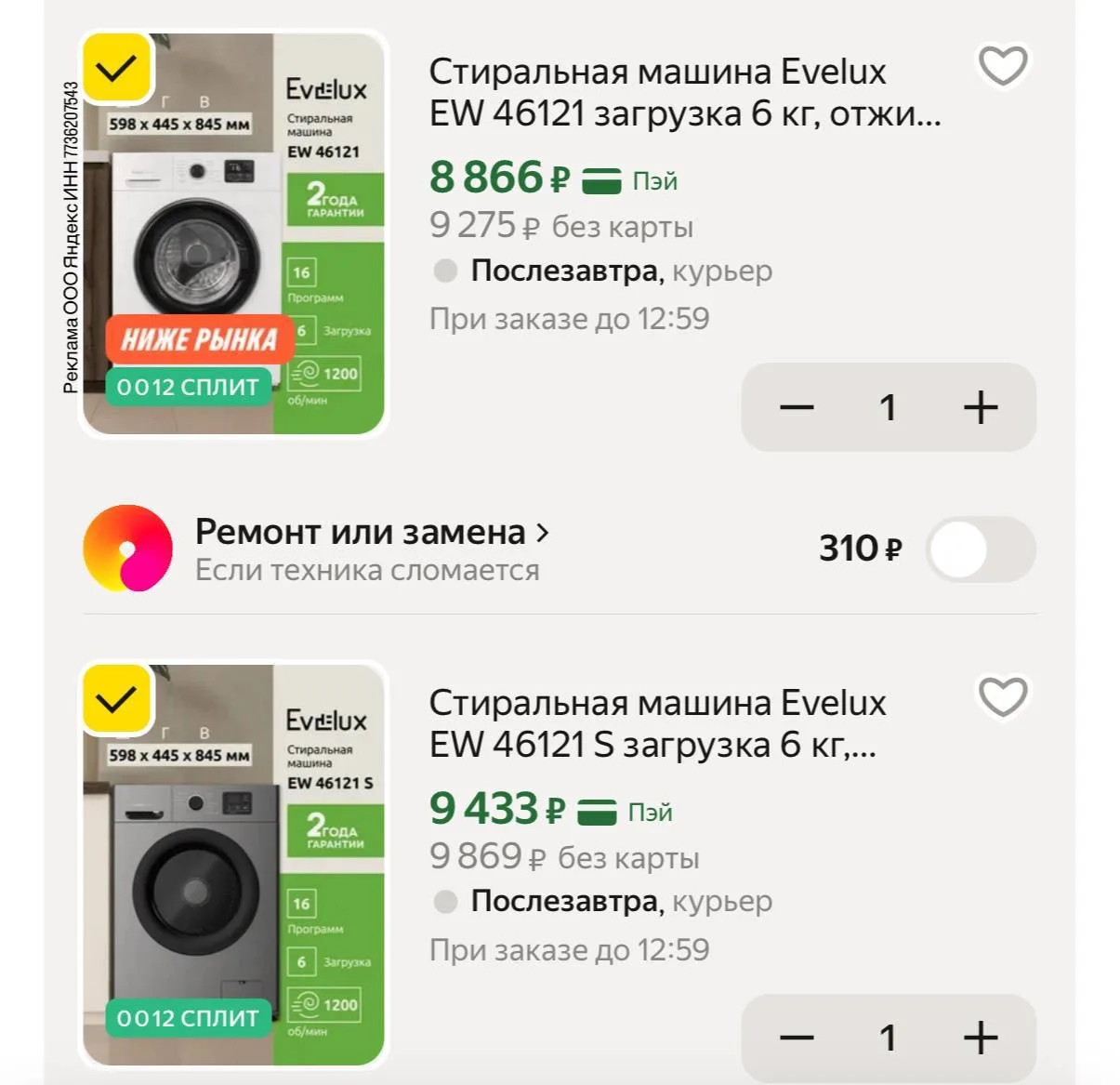Enable the repair or replacement toggle

(x=981, y=549)
